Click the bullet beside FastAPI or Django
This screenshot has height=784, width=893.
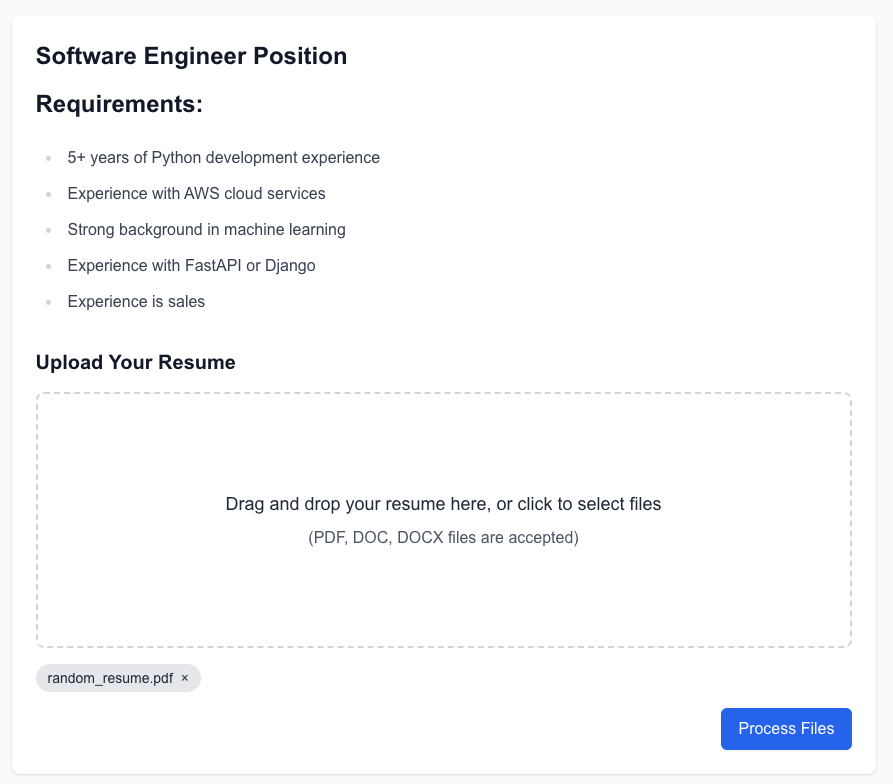(48, 266)
